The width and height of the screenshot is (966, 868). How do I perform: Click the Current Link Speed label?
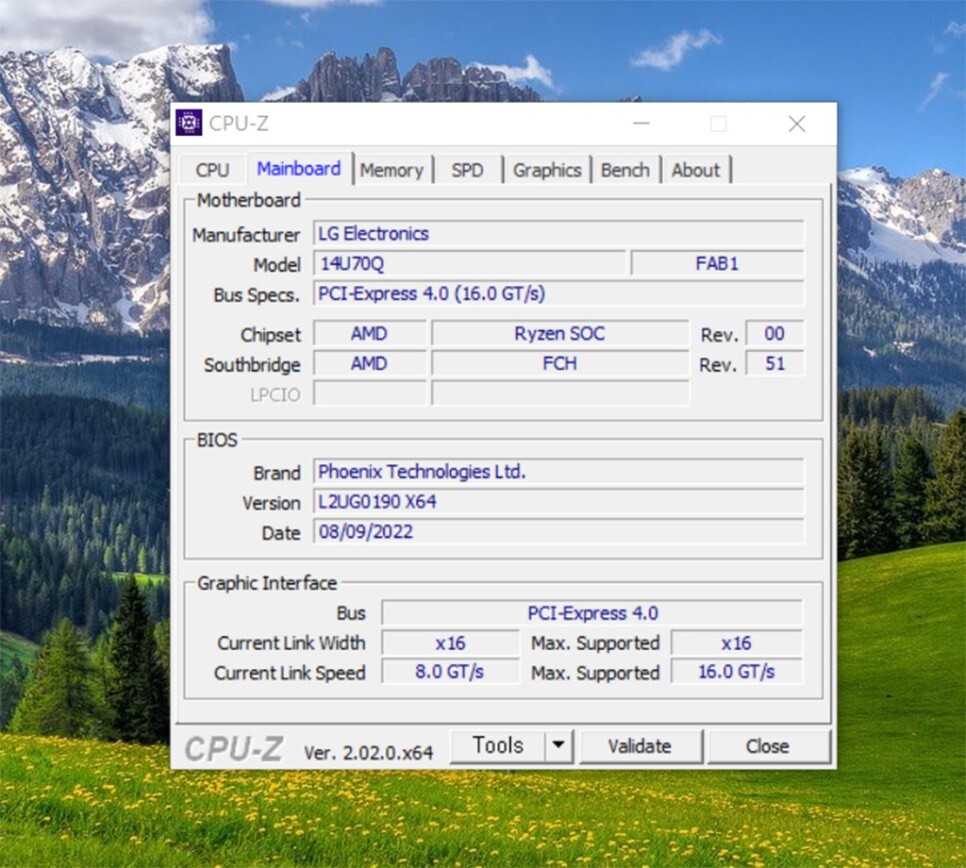290,673
